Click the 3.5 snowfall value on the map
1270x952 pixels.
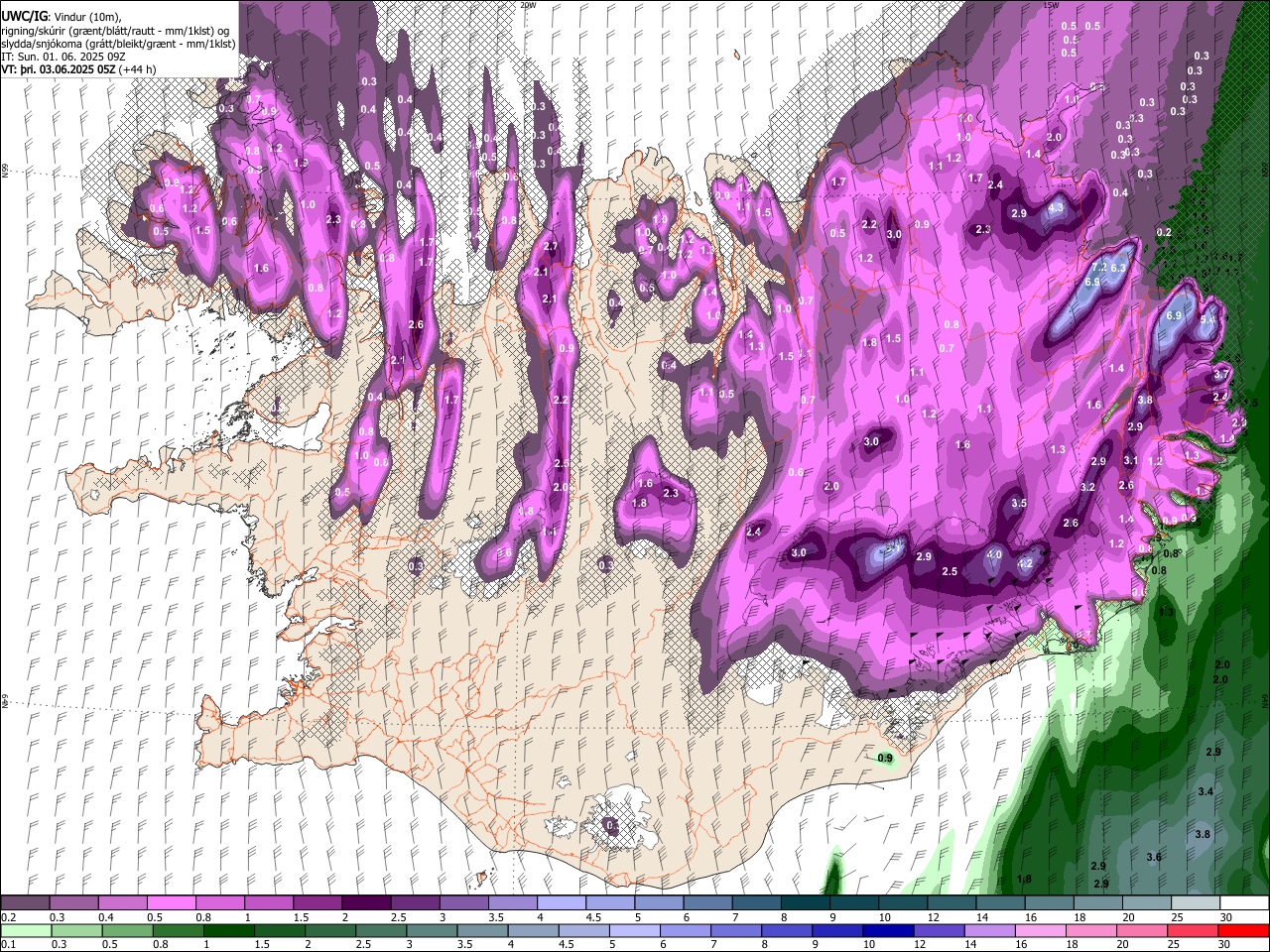[1019, 504]
